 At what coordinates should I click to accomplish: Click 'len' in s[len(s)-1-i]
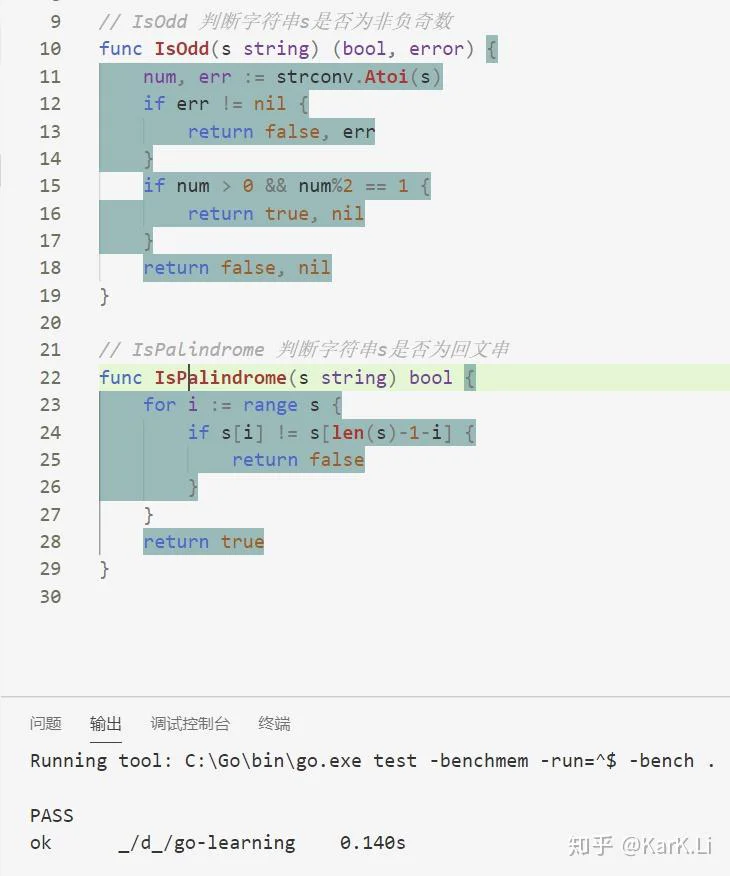347,432
